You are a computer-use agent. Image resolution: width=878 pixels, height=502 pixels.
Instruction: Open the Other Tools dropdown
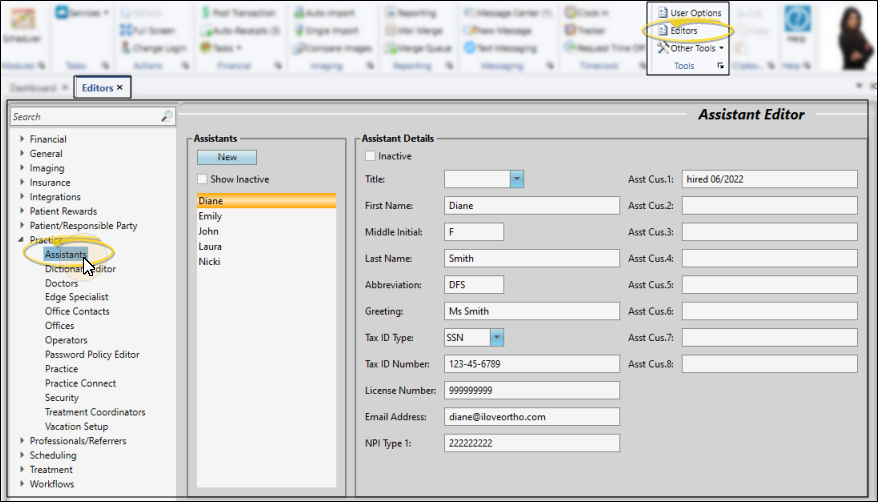tap(690, 48)
